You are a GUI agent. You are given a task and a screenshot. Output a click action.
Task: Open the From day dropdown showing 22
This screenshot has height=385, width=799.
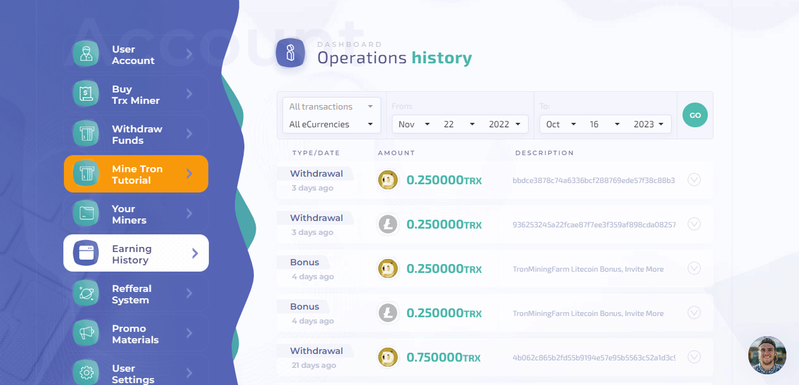click(459, 124)
